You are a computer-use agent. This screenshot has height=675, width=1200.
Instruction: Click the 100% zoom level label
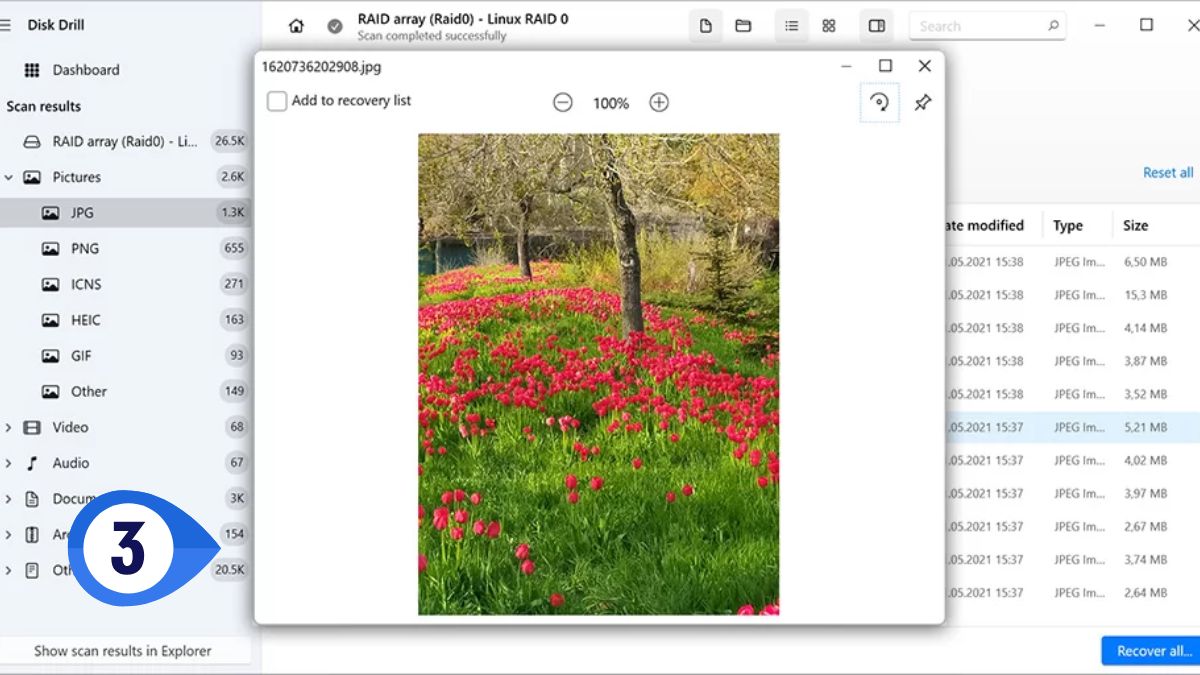pyautogui.click(x=611, y=103)
